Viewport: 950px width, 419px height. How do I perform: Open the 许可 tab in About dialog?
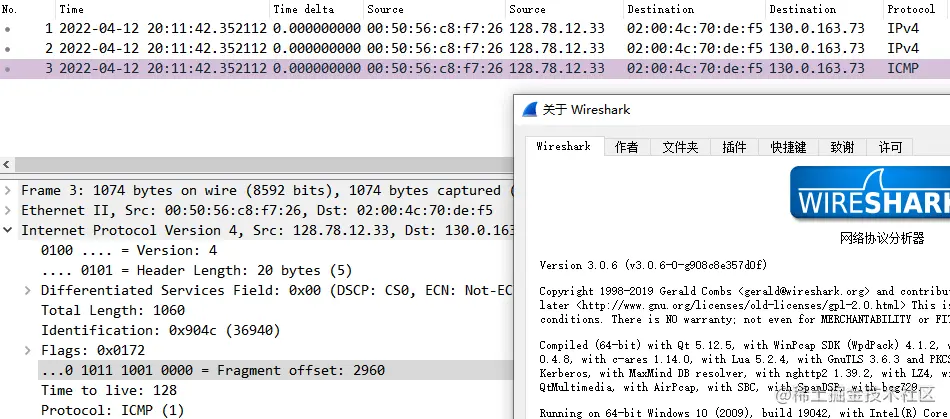890,147
